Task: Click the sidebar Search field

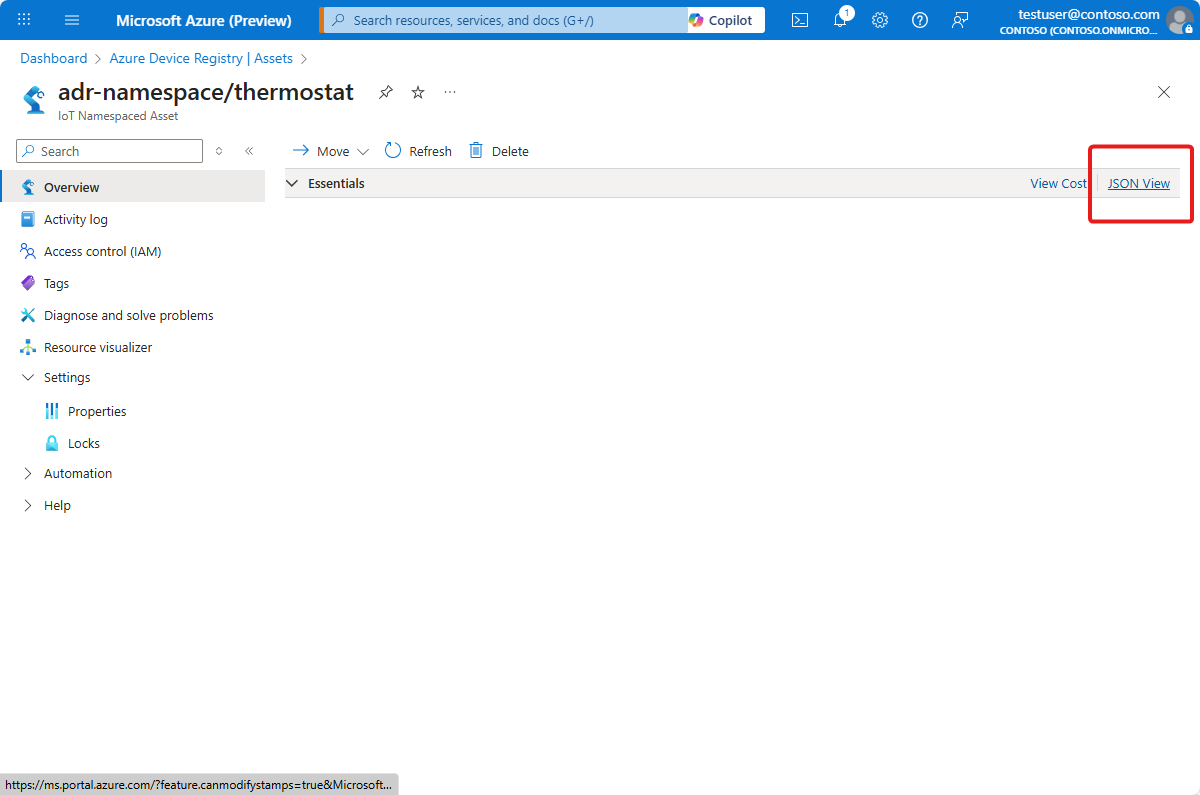Action: tap(110, 151)
